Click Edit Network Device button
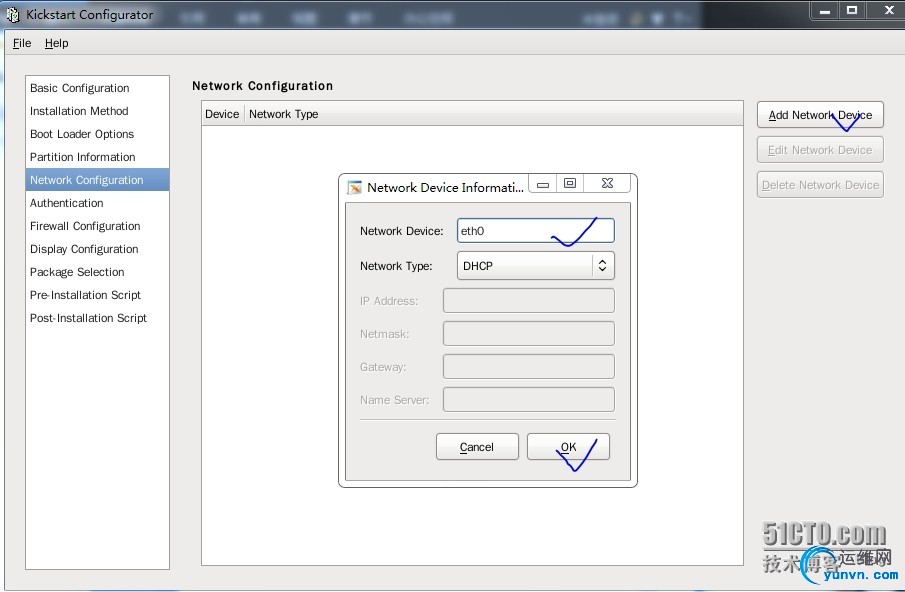Viewport: 905px width, 592px height. [820, 150]
